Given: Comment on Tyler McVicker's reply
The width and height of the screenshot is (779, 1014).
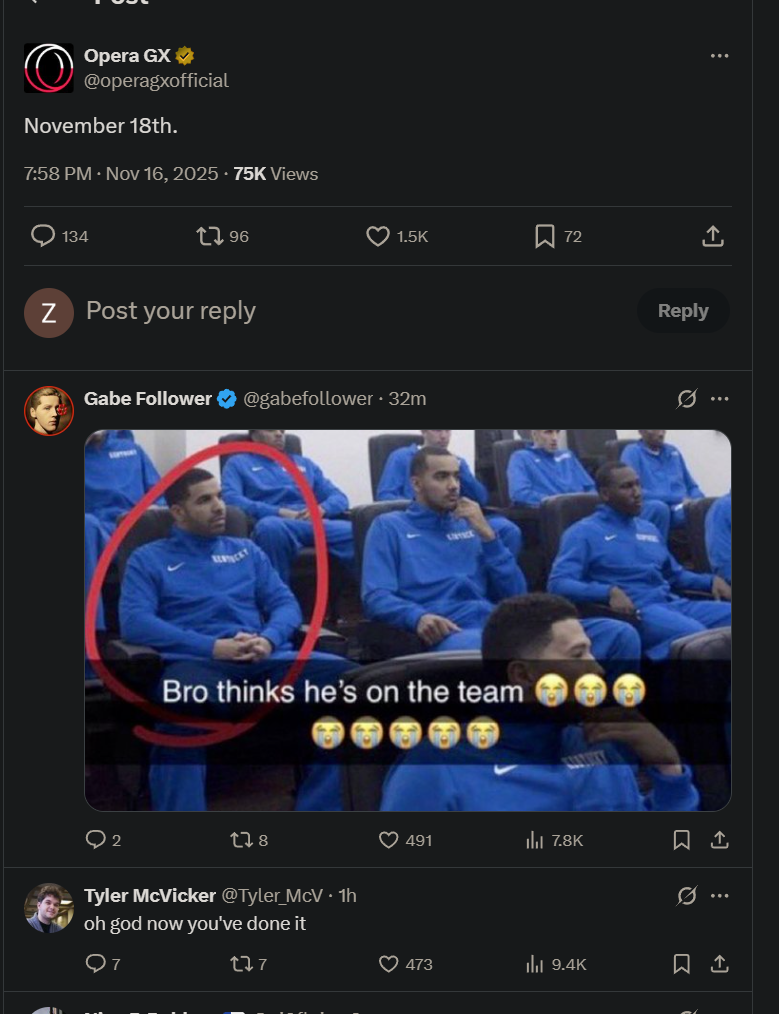Looking at the screenshot, I should tap(96, 964).
